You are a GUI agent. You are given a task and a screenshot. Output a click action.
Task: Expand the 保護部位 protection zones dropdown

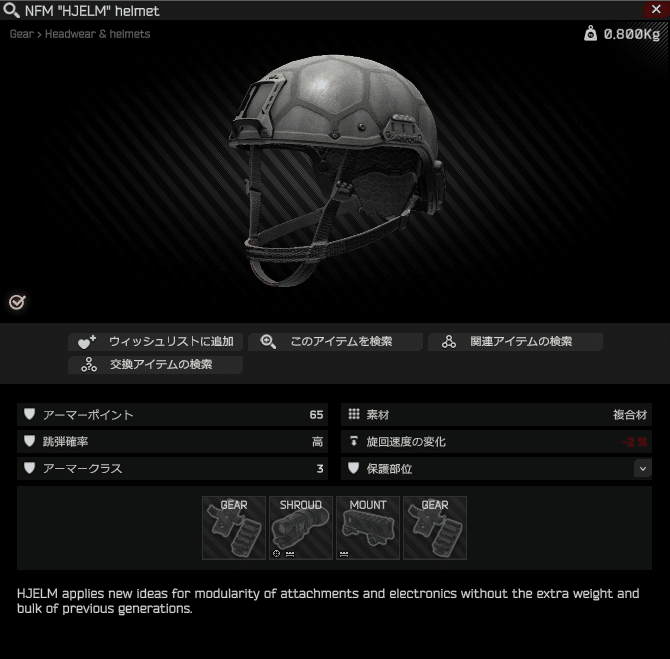(x=643, y=469)
